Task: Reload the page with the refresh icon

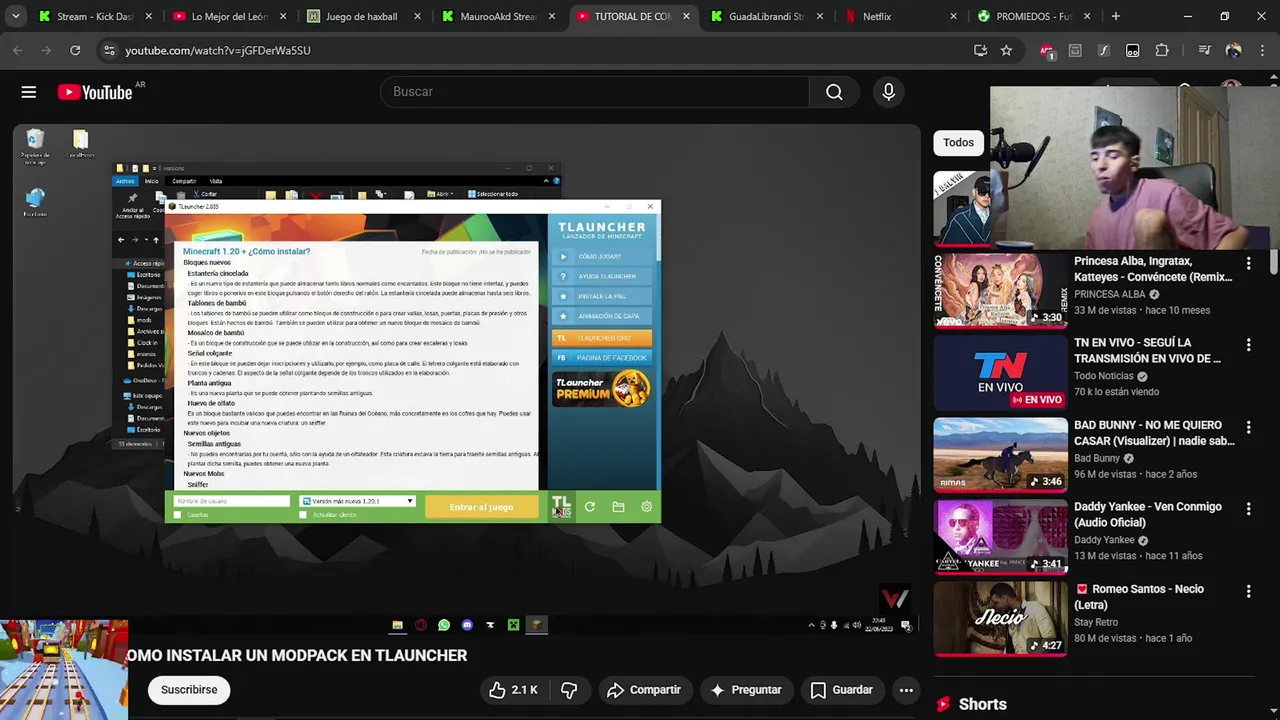Action: click(x=75, y=50)
